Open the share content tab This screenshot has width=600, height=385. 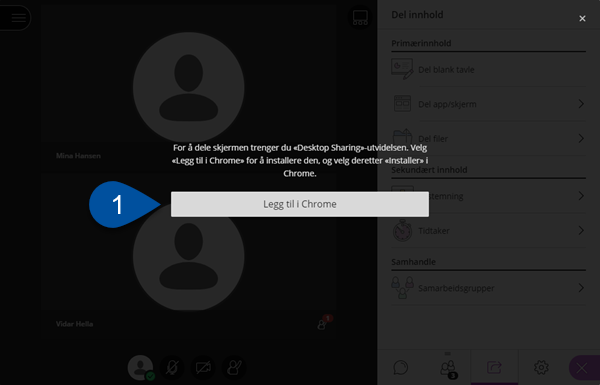(x=494, y=367)
